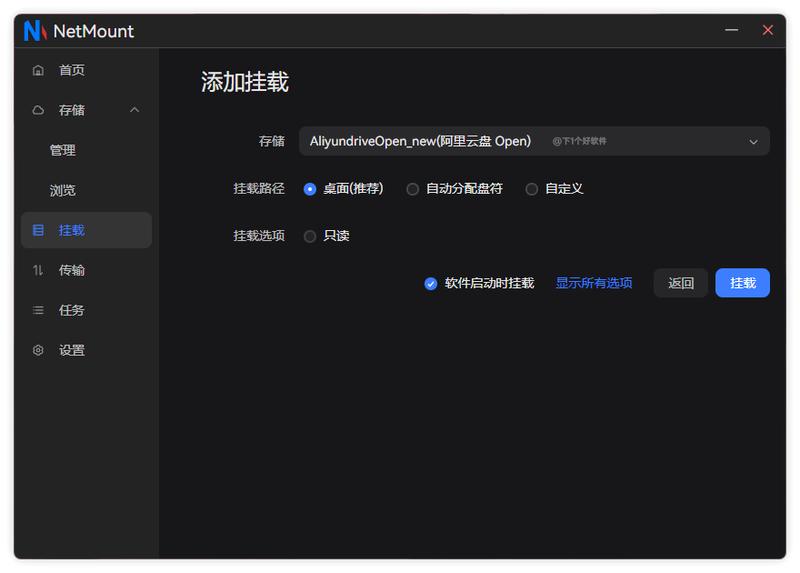Viewport: 800px width, 573px height.
Task: Click the home icon in sidebar
Action: tap(38, 70)
